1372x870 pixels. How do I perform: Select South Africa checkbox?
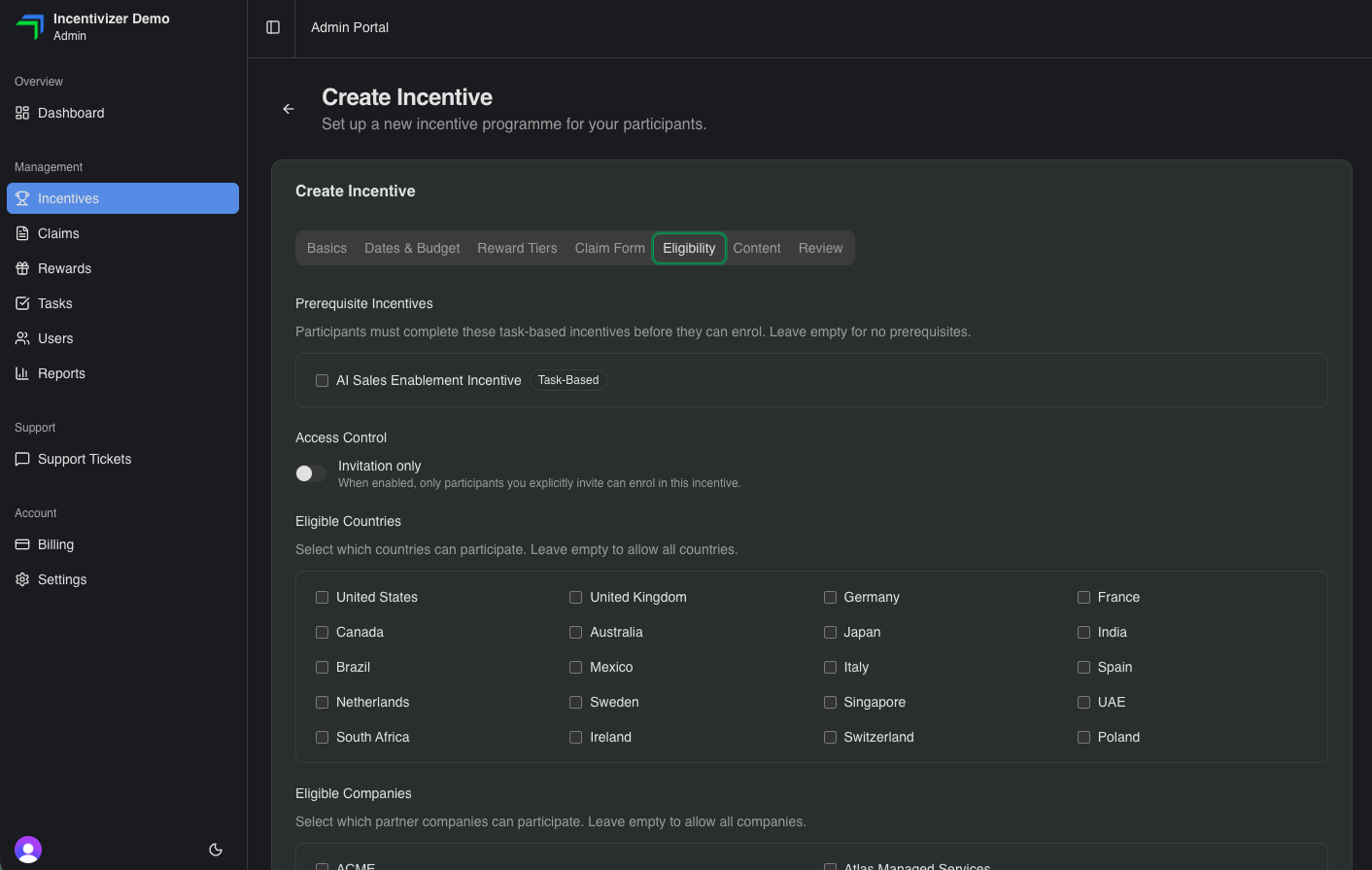tap(322, 737)
